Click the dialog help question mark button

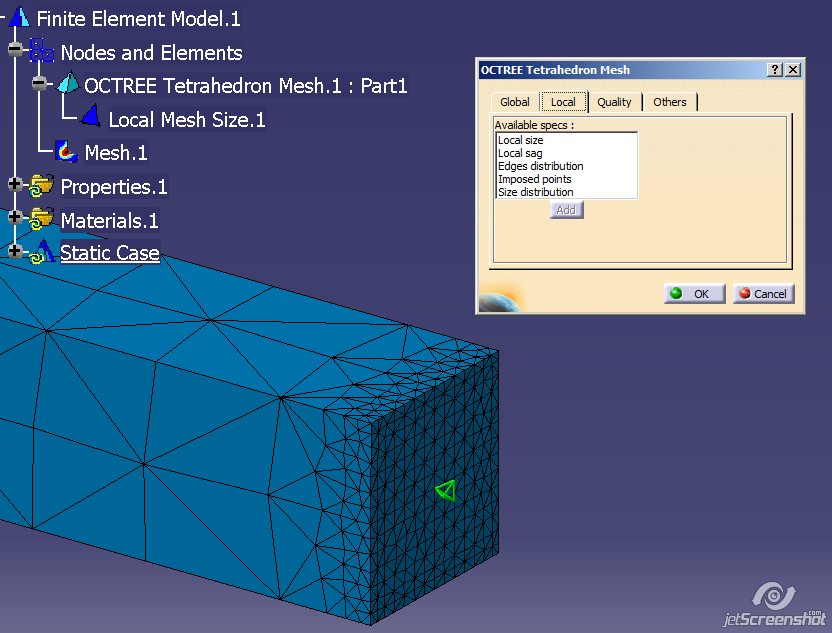(x=775, y=70)
